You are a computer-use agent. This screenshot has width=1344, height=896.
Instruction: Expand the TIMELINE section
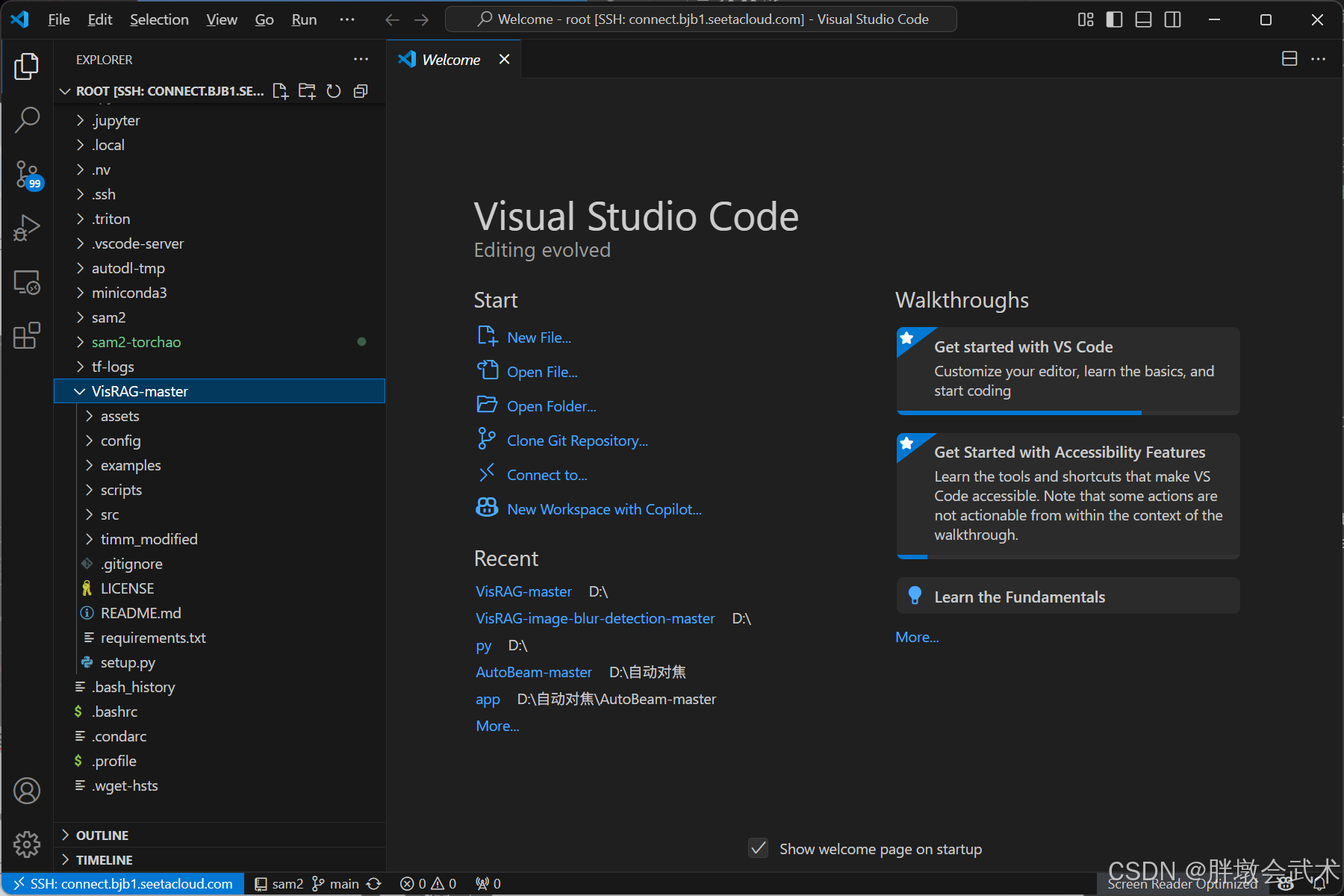[220, 859]
